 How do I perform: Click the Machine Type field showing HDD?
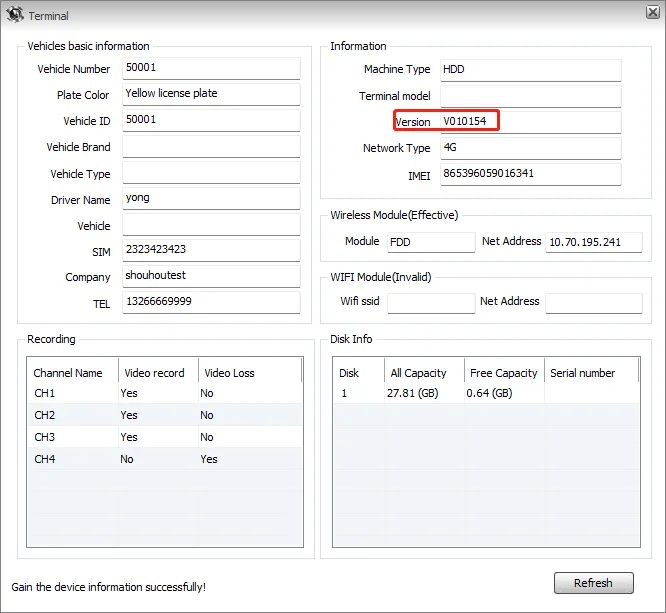pyautogui.click(x=531, y=70)
